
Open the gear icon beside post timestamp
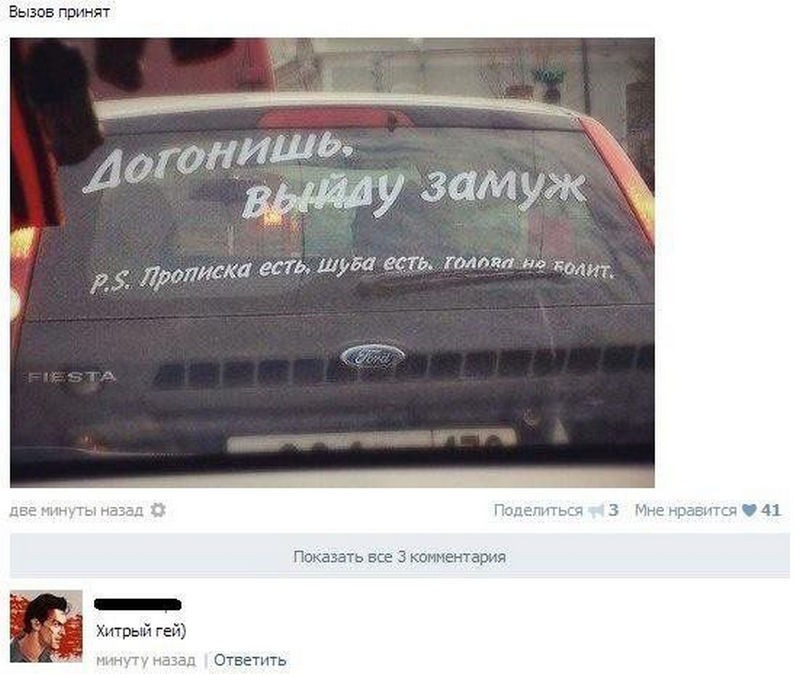click(158, 510)
